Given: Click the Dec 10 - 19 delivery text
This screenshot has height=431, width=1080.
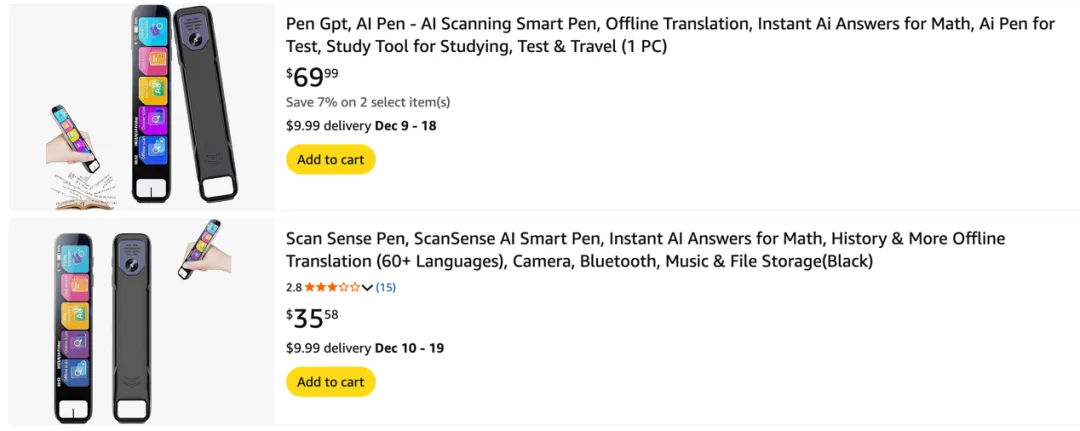Looking at the screenshot, I should (410, 348).
